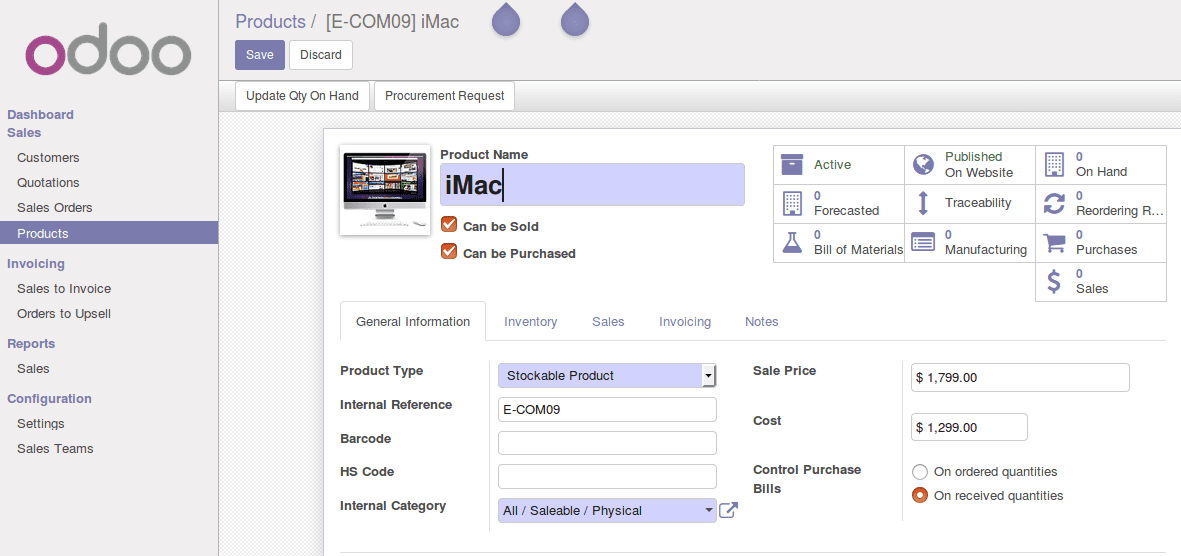Open Customers in the sidebar
The image size is (1181, 556).
coord(48,157)
